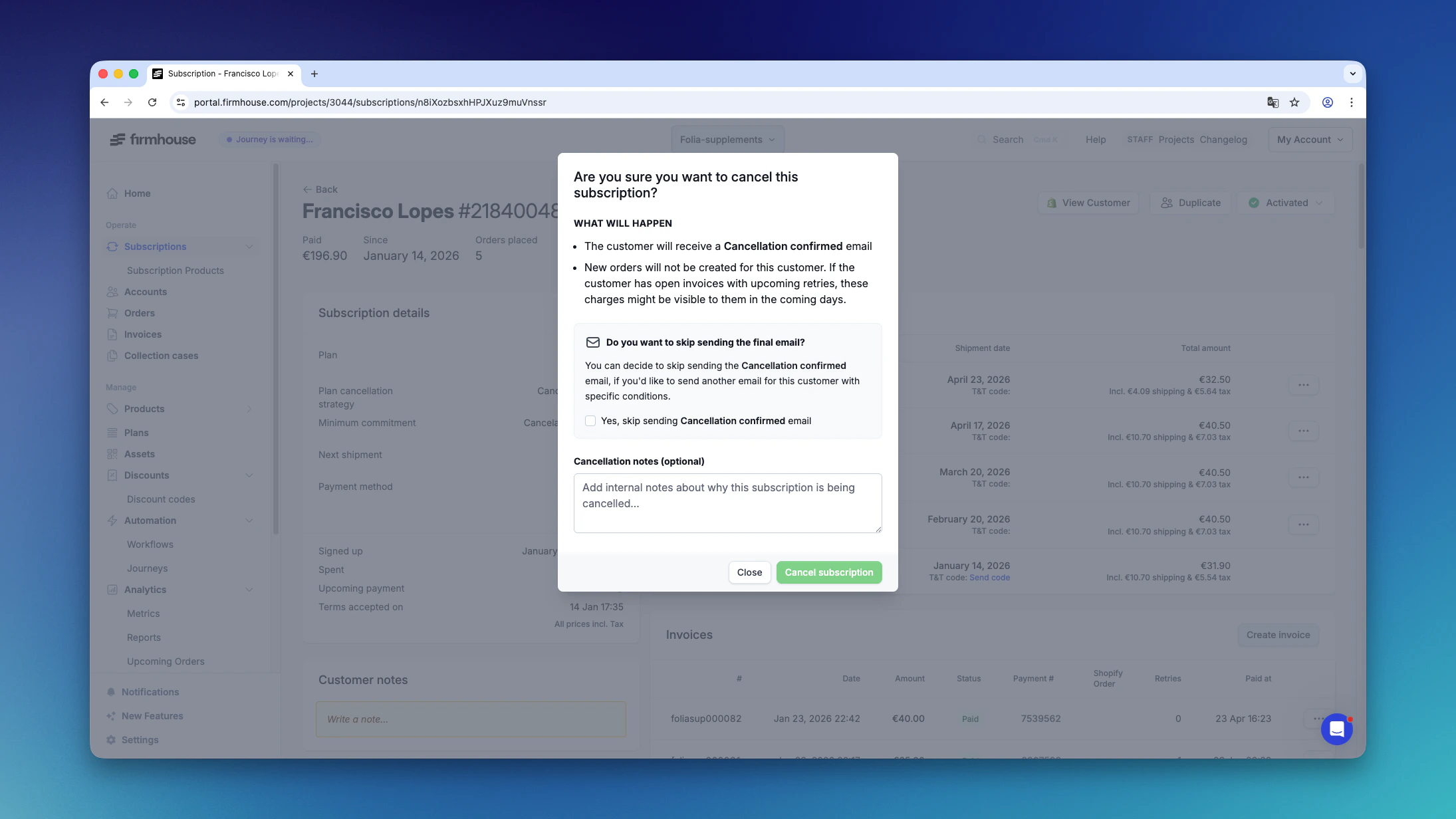Click the Send code link
The height and width of the screenshot is (819, 1456).
pyautogui.click(x=989, y=578)
